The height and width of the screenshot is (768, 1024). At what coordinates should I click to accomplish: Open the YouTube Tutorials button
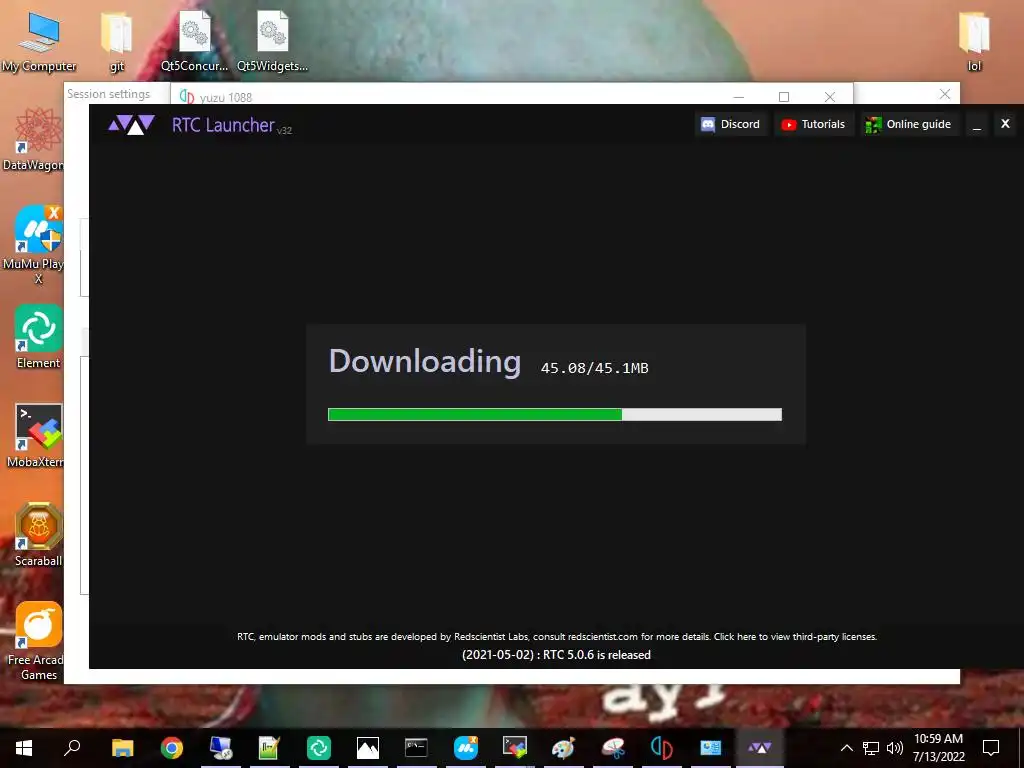coord(814,124)
